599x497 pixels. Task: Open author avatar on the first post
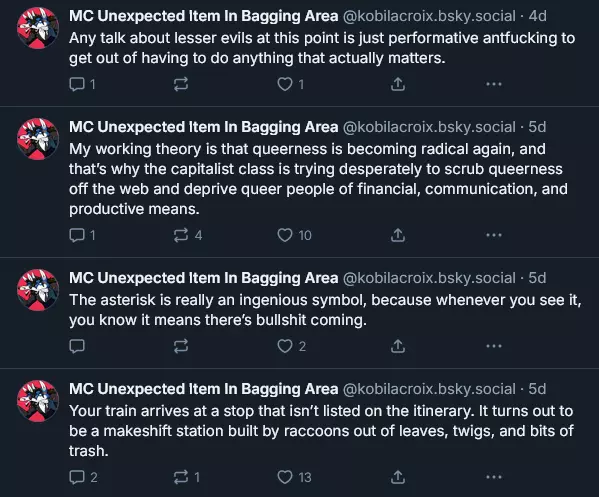(38, 28)
